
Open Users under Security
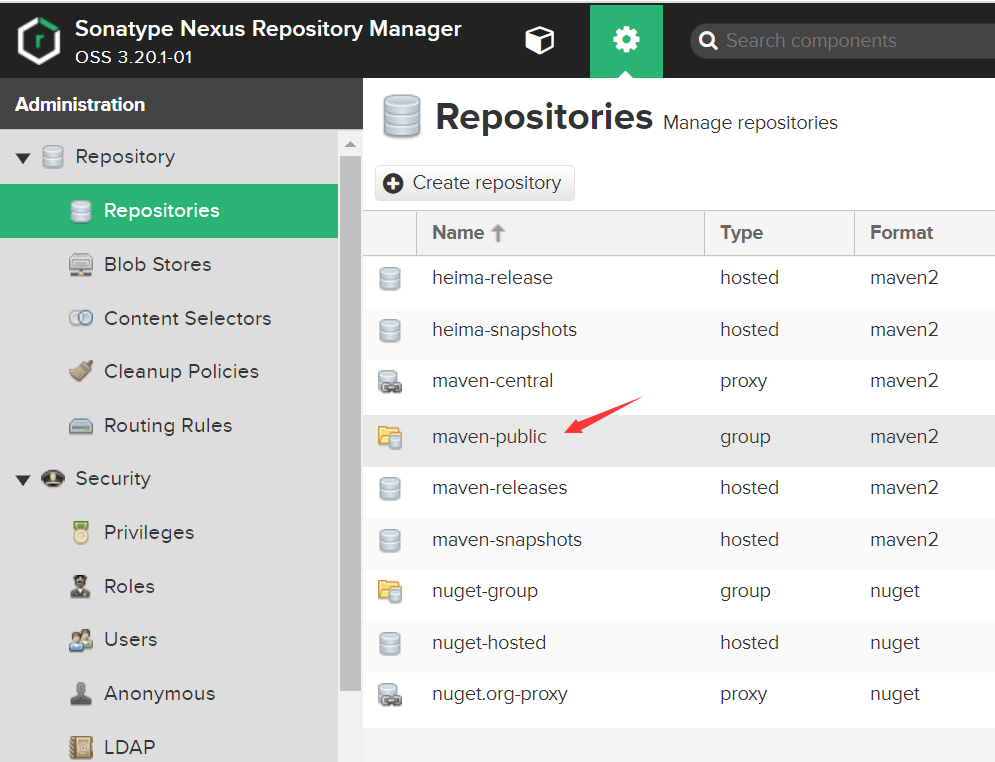131,640
